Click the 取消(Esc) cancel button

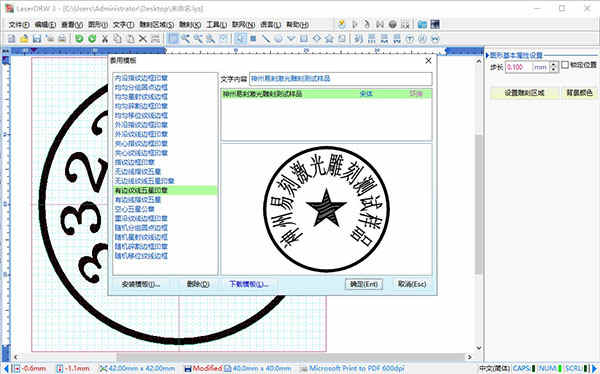[x=412, y=284]
